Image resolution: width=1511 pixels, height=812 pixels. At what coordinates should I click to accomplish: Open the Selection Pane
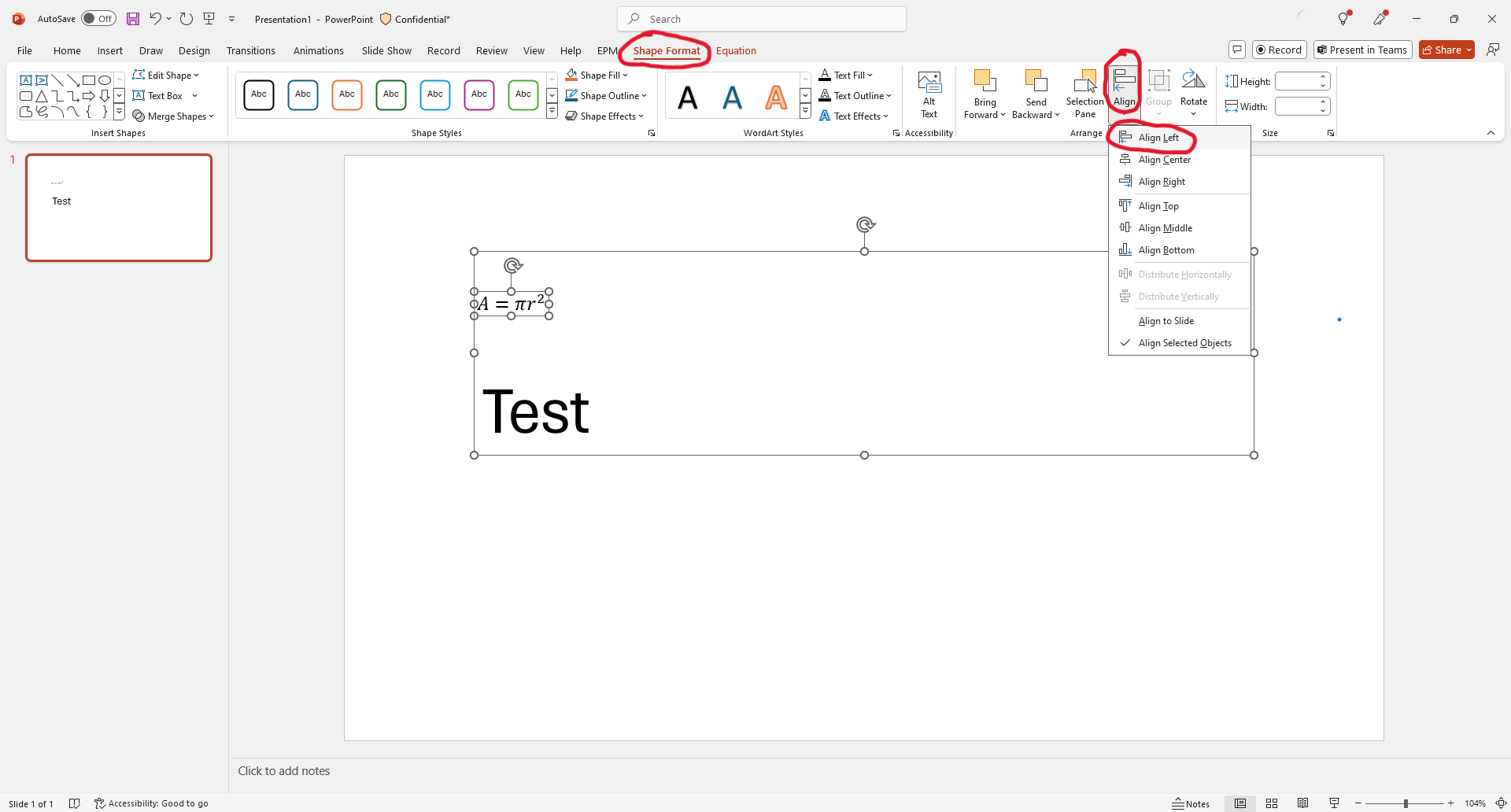click(x=1085, y=94)
